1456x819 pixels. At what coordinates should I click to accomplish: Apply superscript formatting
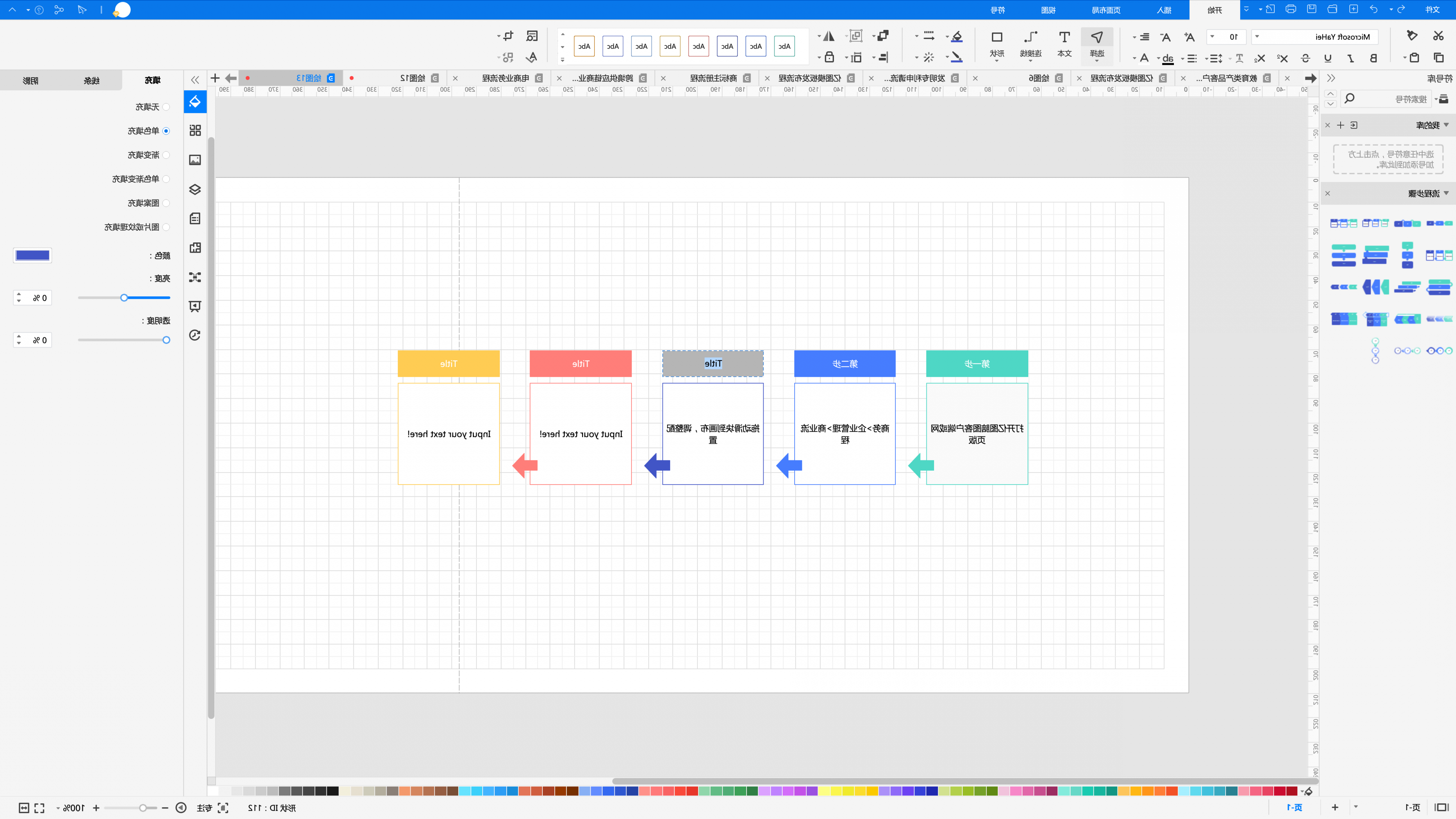pyautogui.click(x=1282, y=58)
